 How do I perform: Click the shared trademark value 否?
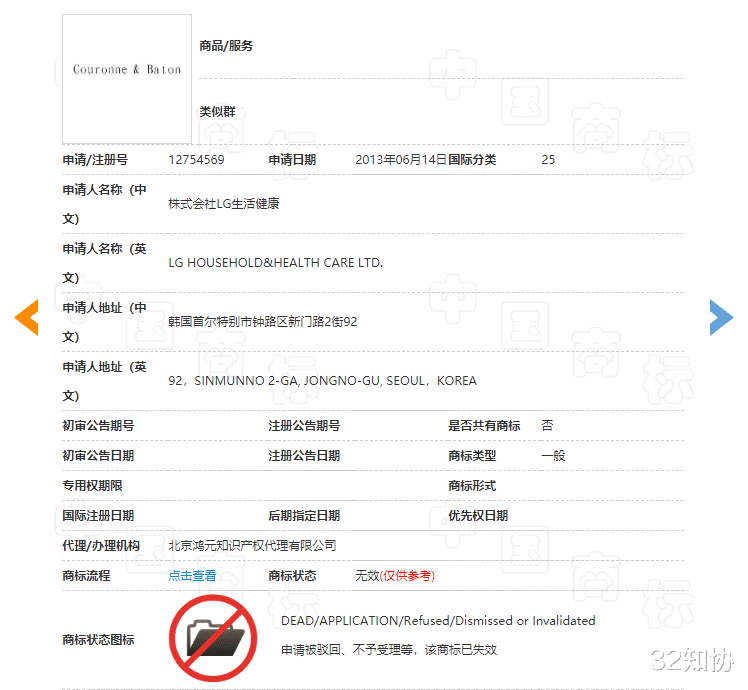click(547, 425)
